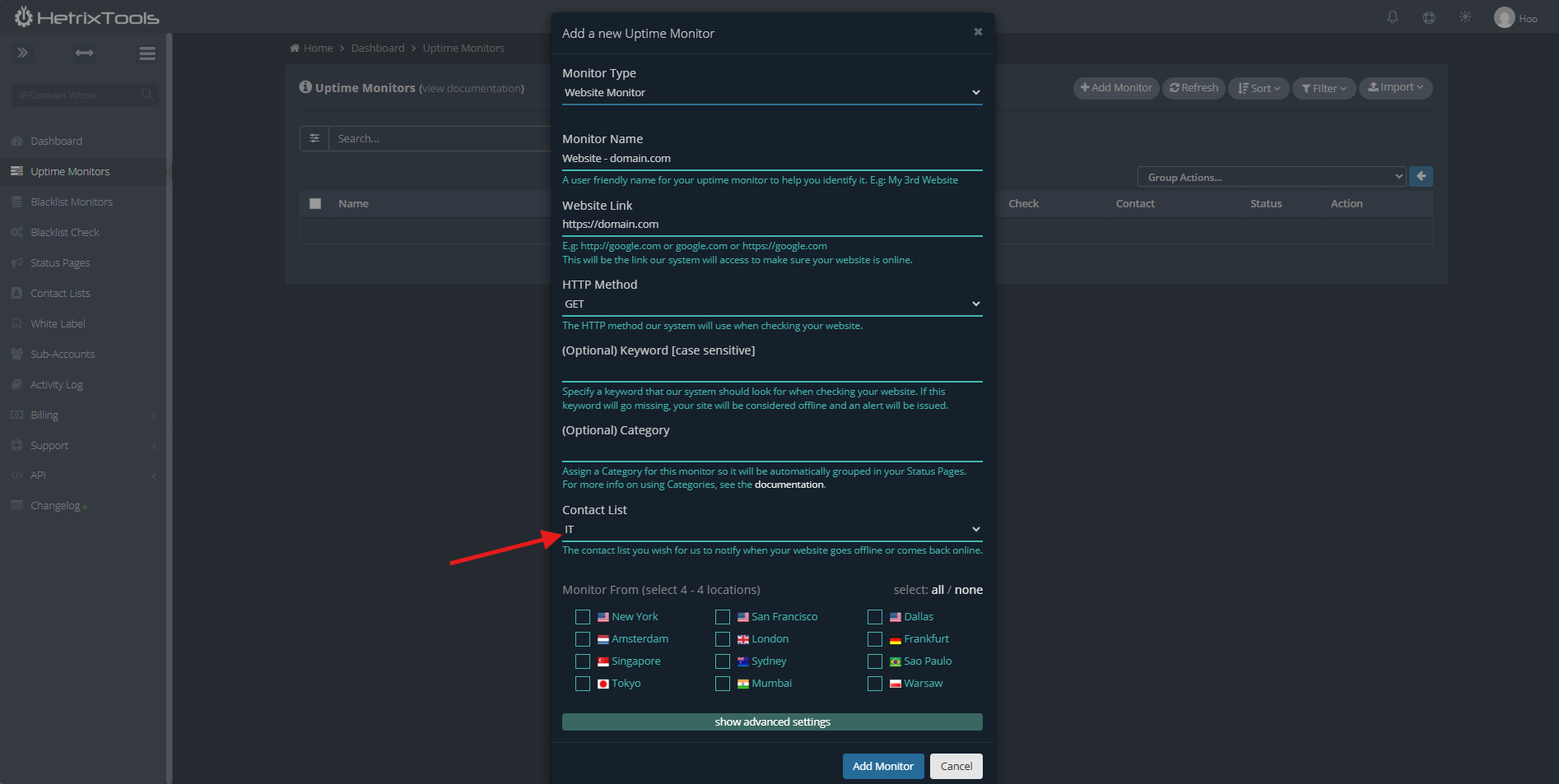
Task: Click the search filter sliders icon
Action: coord(314,138)
